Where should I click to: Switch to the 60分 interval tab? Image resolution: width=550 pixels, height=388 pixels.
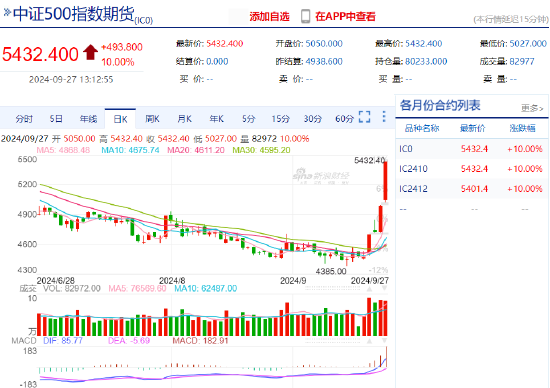(x=344, y=119)
